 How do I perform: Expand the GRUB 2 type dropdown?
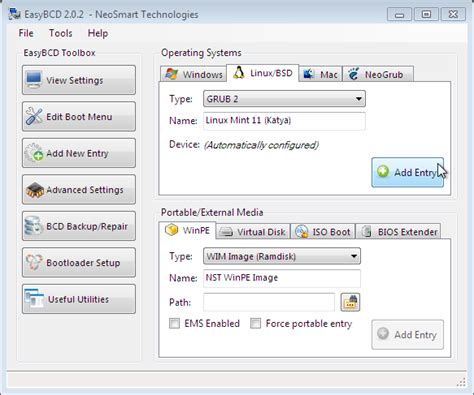(284, 99)
